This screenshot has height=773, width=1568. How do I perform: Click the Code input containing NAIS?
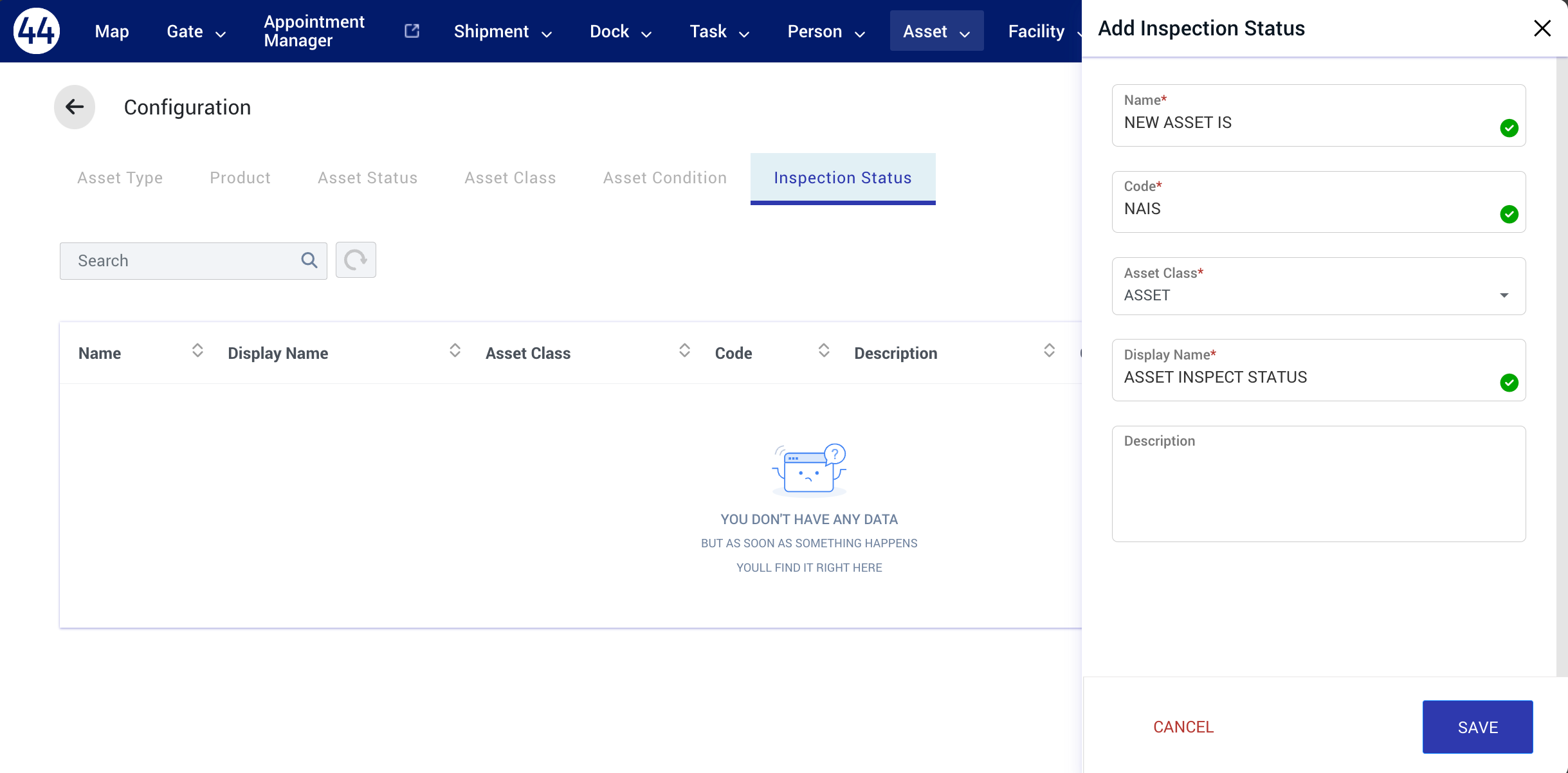click(x=1318, y=202)
